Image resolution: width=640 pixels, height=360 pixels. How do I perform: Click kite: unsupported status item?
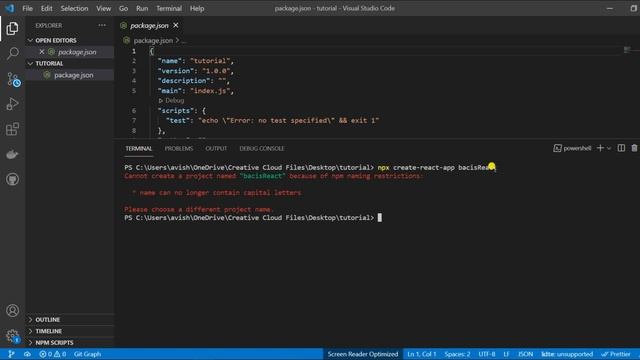click(567, 354)
